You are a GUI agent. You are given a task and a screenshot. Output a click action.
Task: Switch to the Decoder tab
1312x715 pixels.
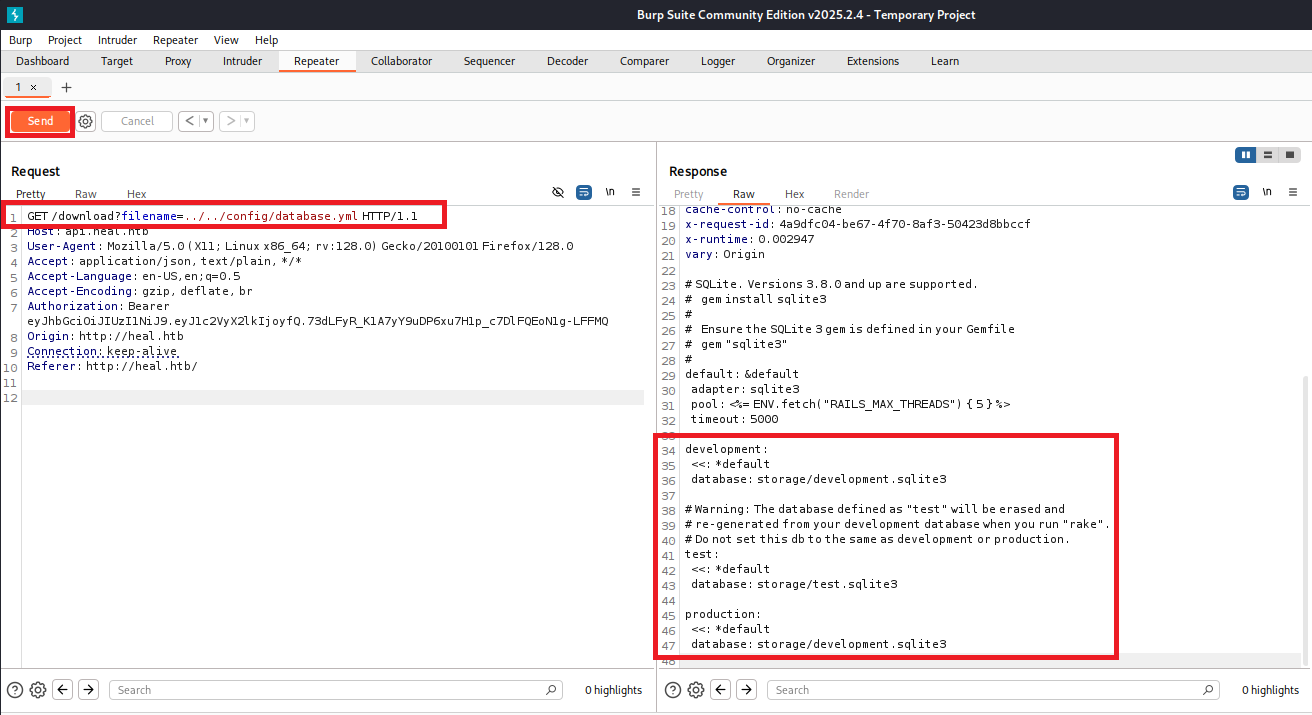(x=567, y=61)
